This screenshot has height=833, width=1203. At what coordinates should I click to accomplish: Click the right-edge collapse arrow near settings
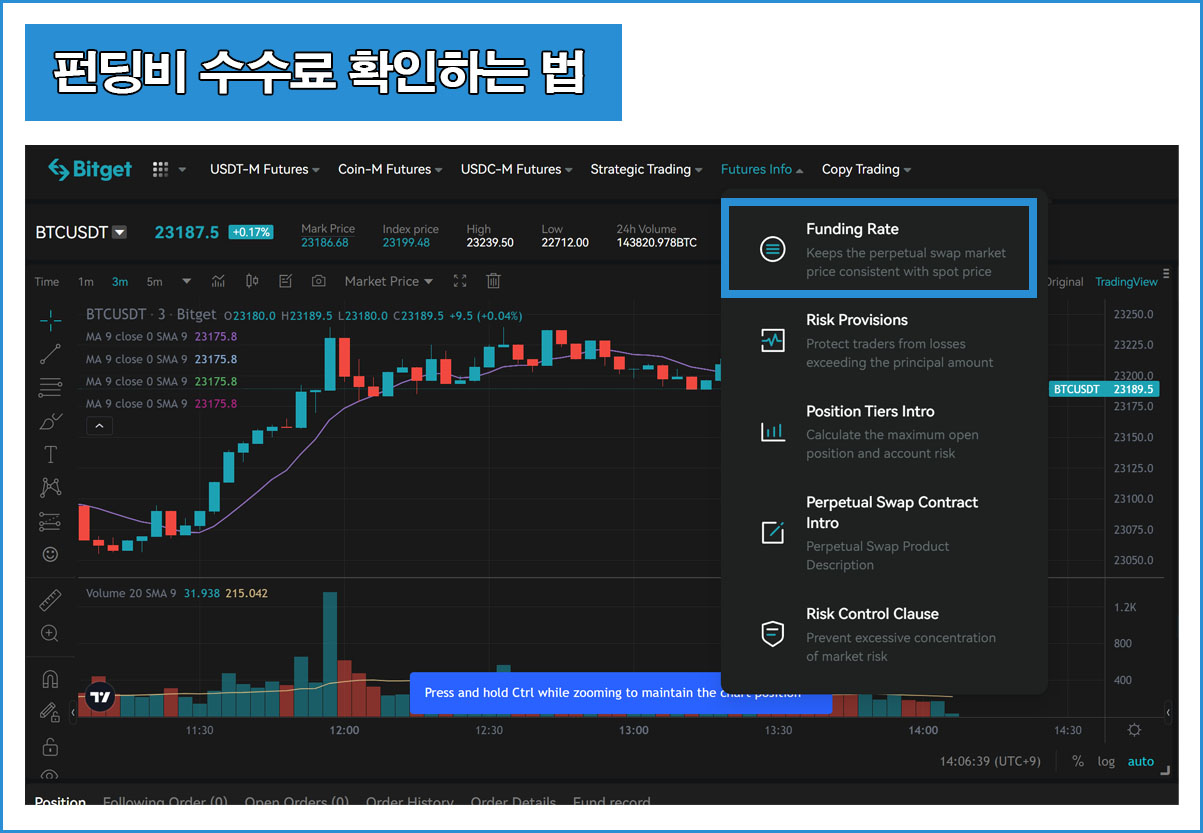click(x=1168, y=711)
